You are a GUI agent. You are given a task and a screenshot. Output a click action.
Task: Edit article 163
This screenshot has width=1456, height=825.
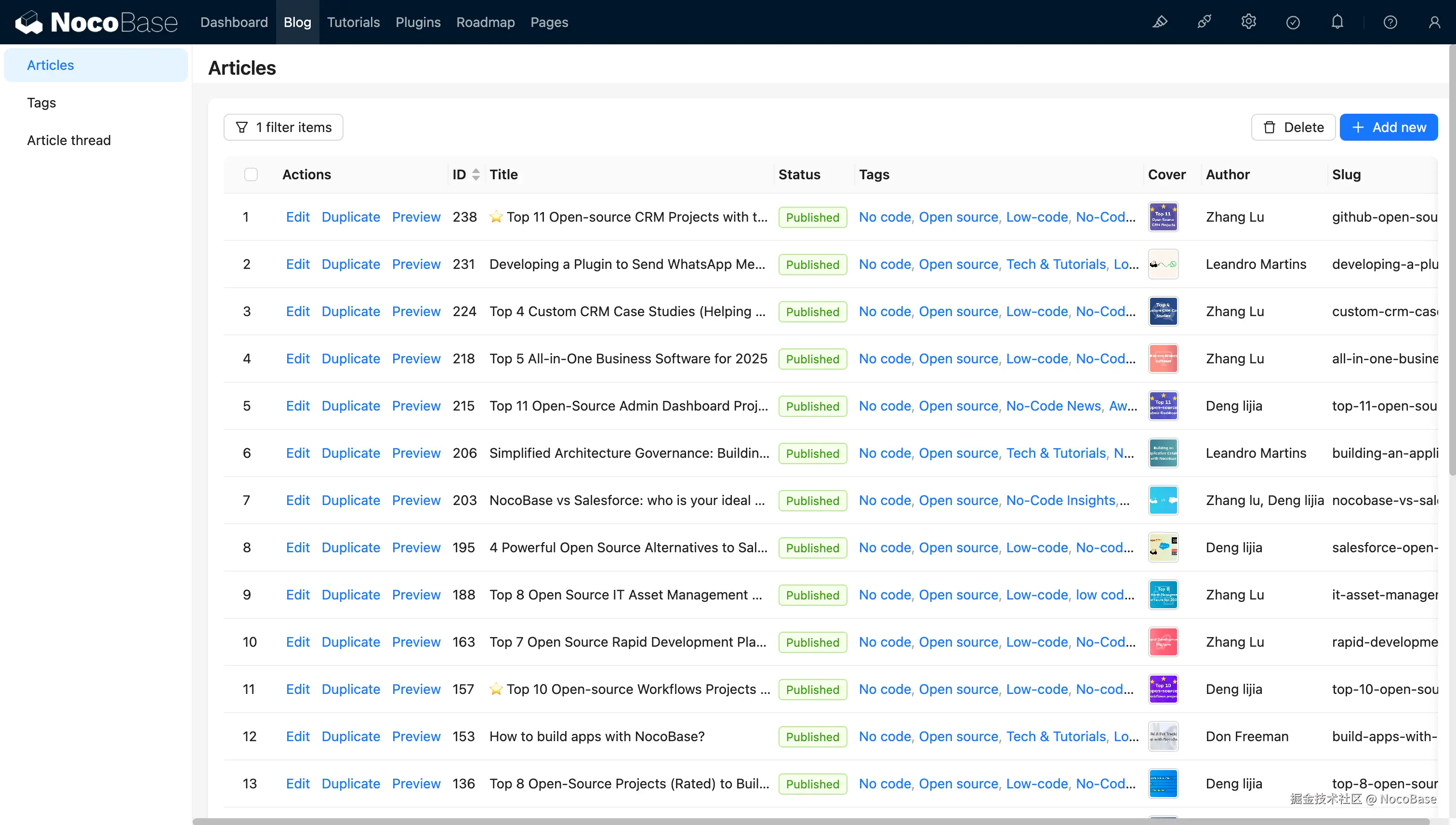tap(298, 642)
